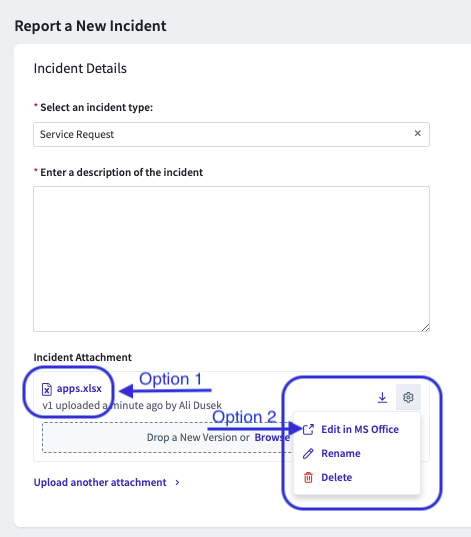Image resolution: width=471 pixels, height=537 pixels.
Task: Click the resize handle of the description box
Action: pyautogui.click(x=425, y=328)
